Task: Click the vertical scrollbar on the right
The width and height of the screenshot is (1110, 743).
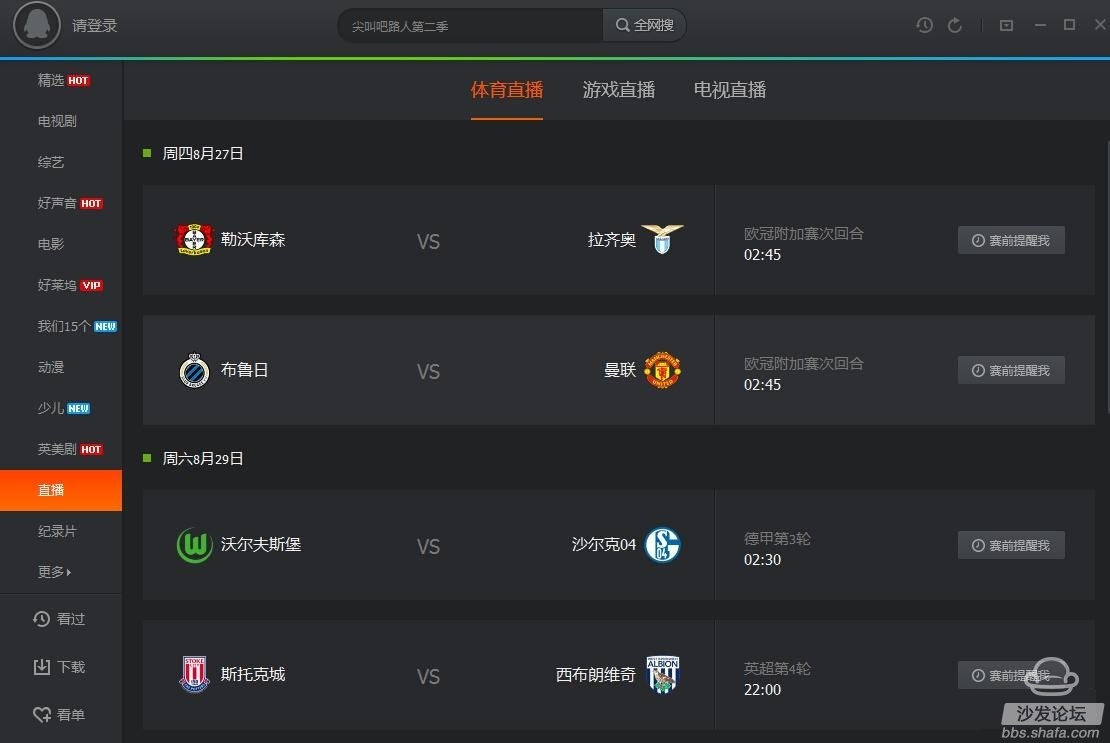Action: [1106, 276]
